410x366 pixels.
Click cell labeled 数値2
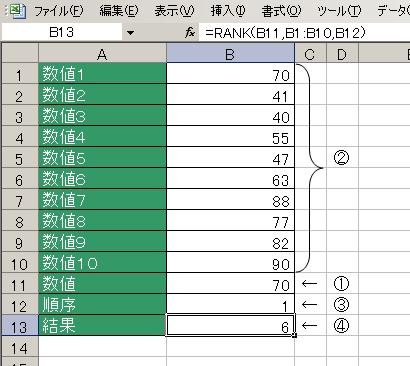[102, 95]
